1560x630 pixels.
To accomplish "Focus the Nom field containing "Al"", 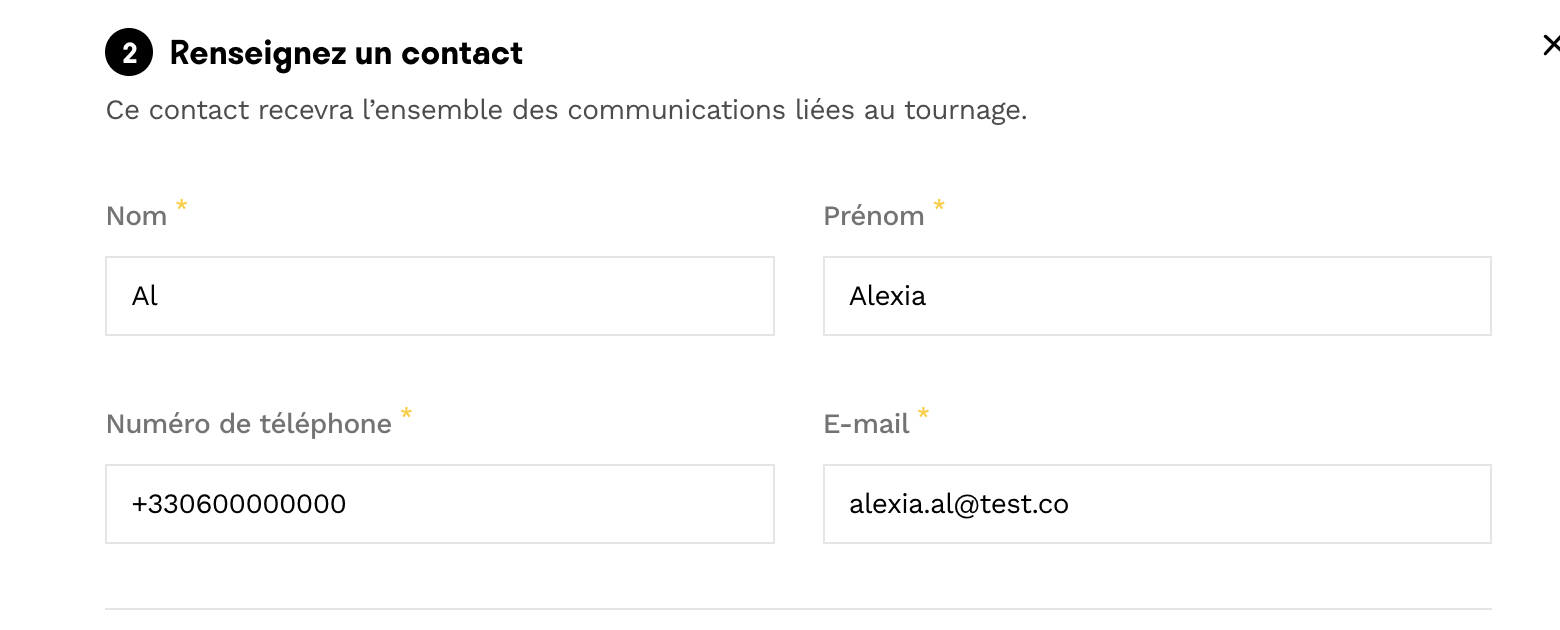I will 440,296.
